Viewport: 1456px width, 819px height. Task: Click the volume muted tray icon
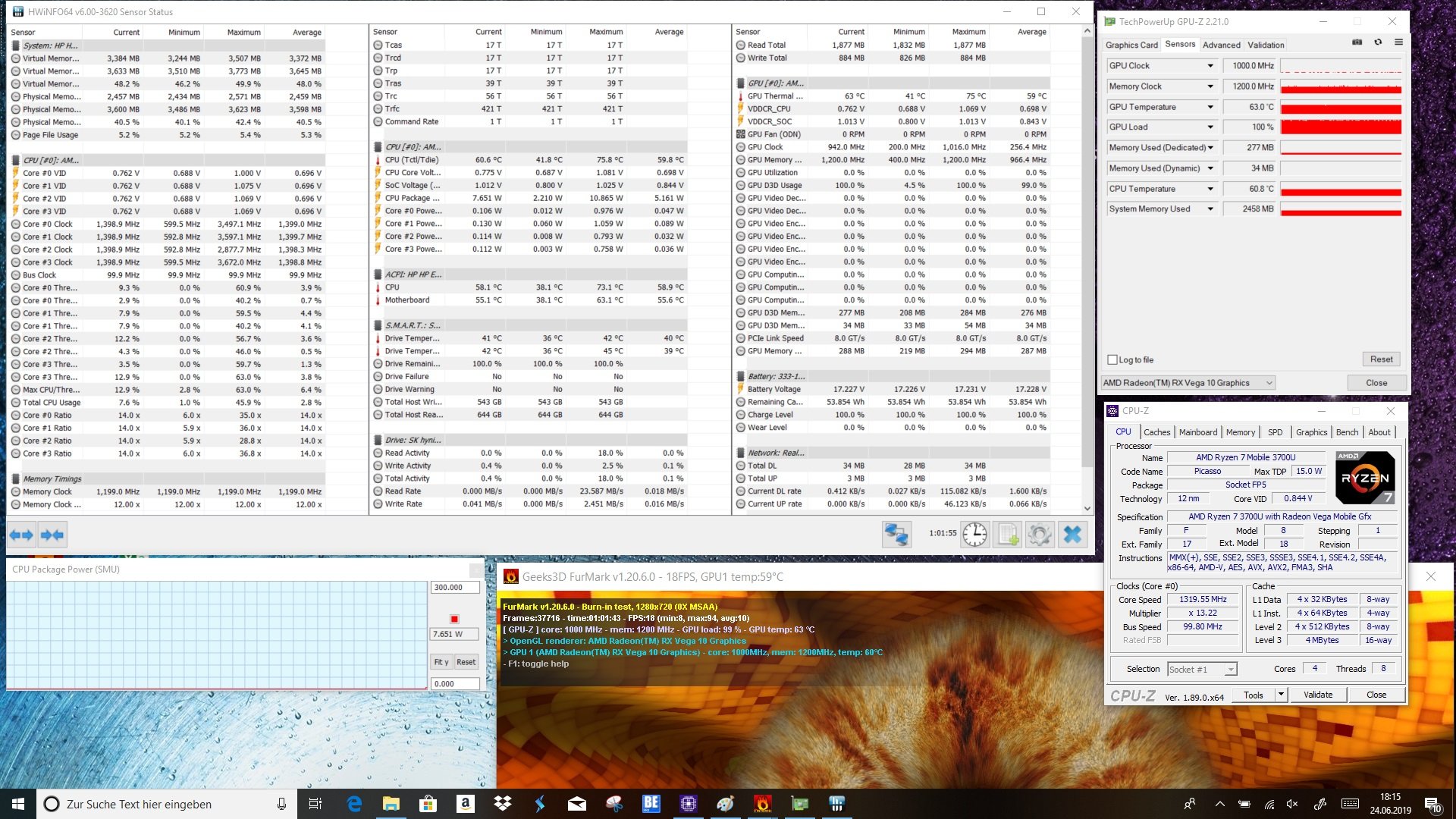[1292, 804]
